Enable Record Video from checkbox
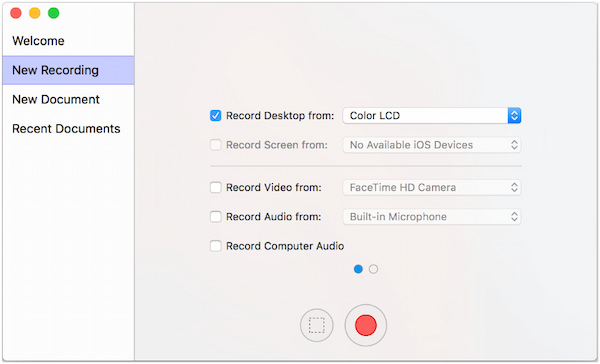600x364 pixels. [215, 187]
